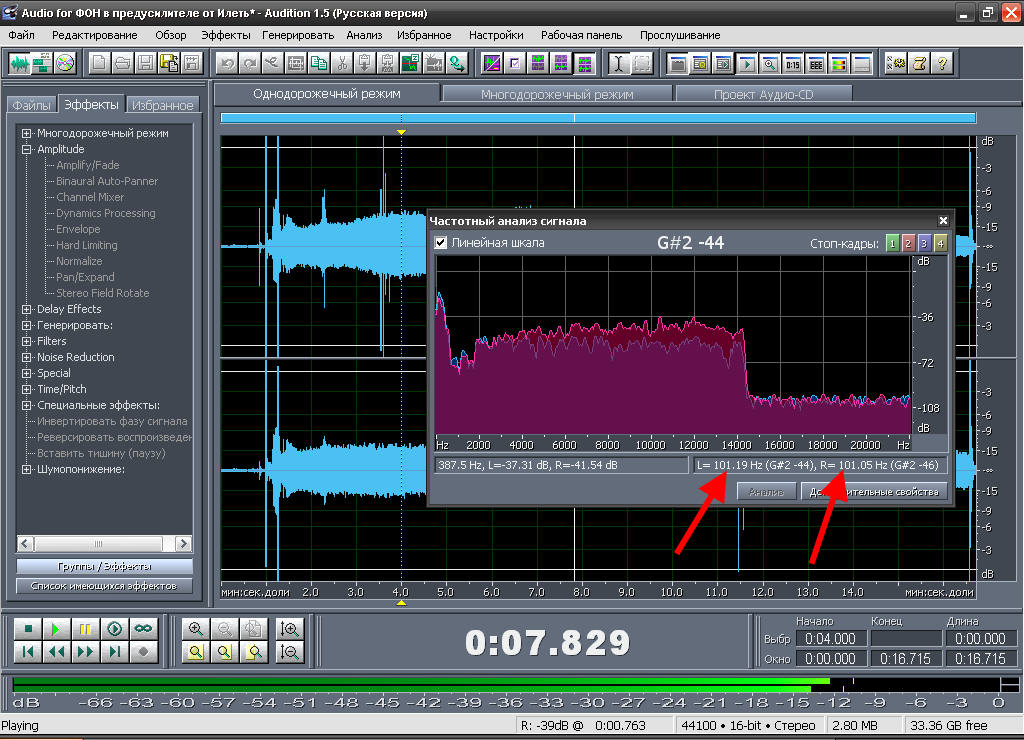Viewport: 1024px width, 740px height.
Task: Expand the Delay Effects tree node
Action: tap(27, 309)
